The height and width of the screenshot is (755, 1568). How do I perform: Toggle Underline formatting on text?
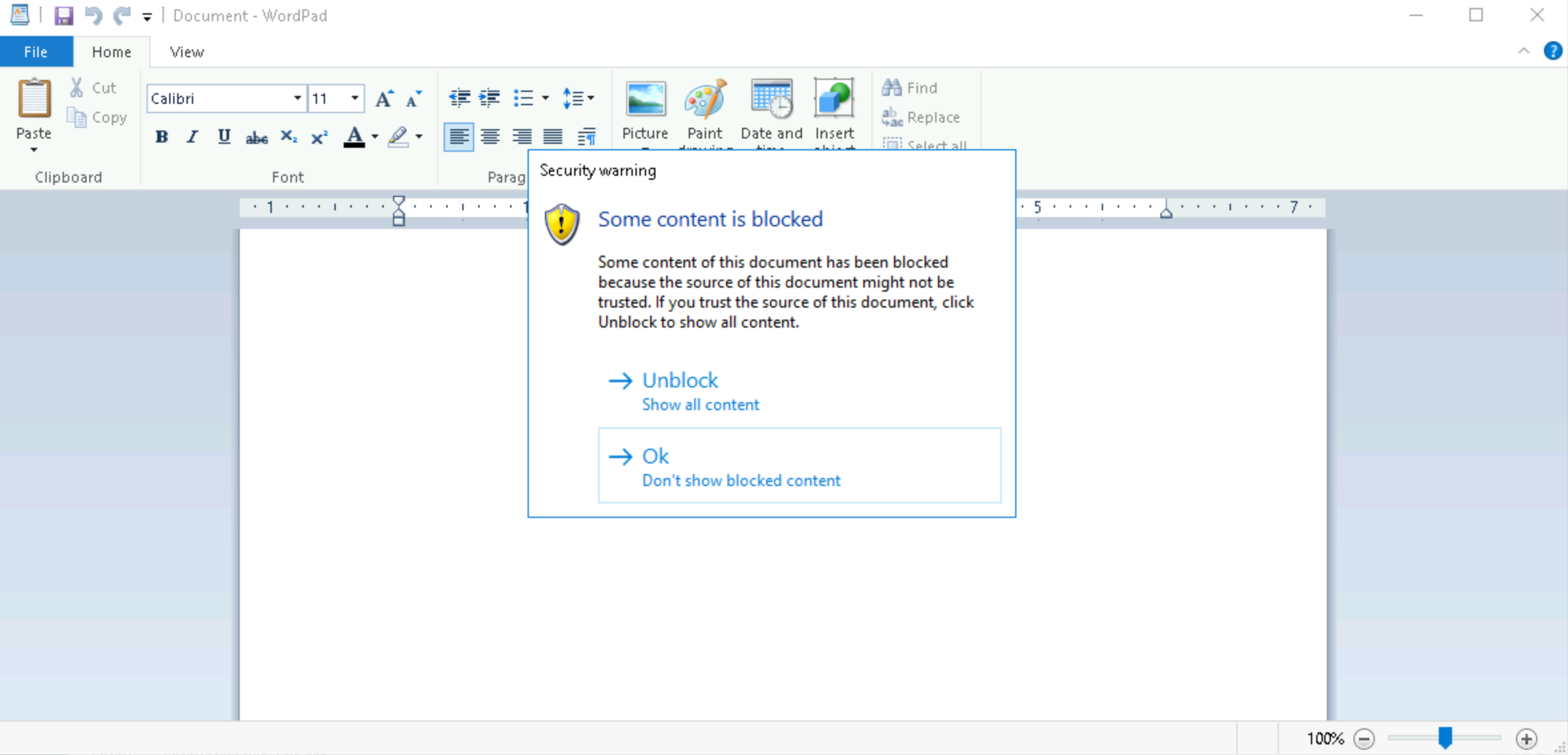click(x=224, y=137)
